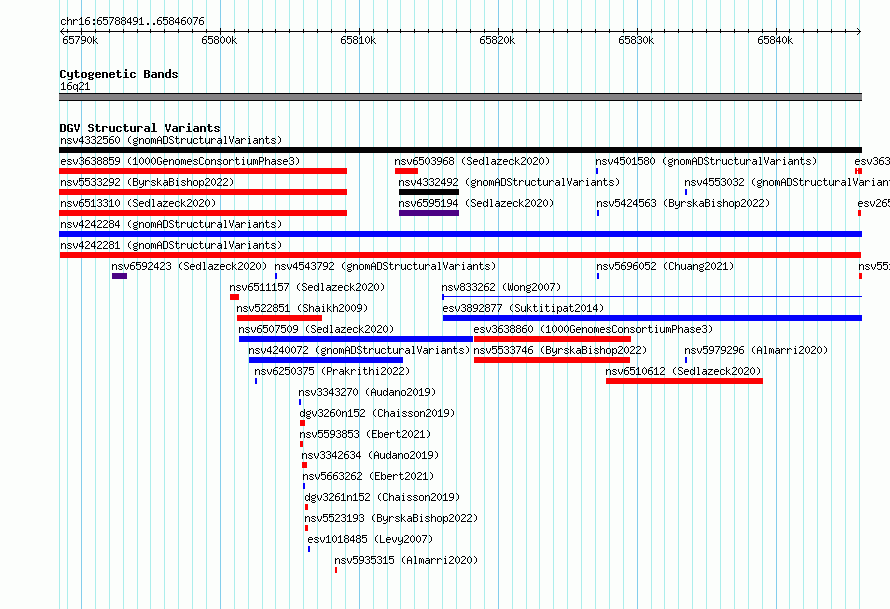890x609 pixels.
Task: Select nsv6507509 Sedlazeck2020 label
Action: 316,329
